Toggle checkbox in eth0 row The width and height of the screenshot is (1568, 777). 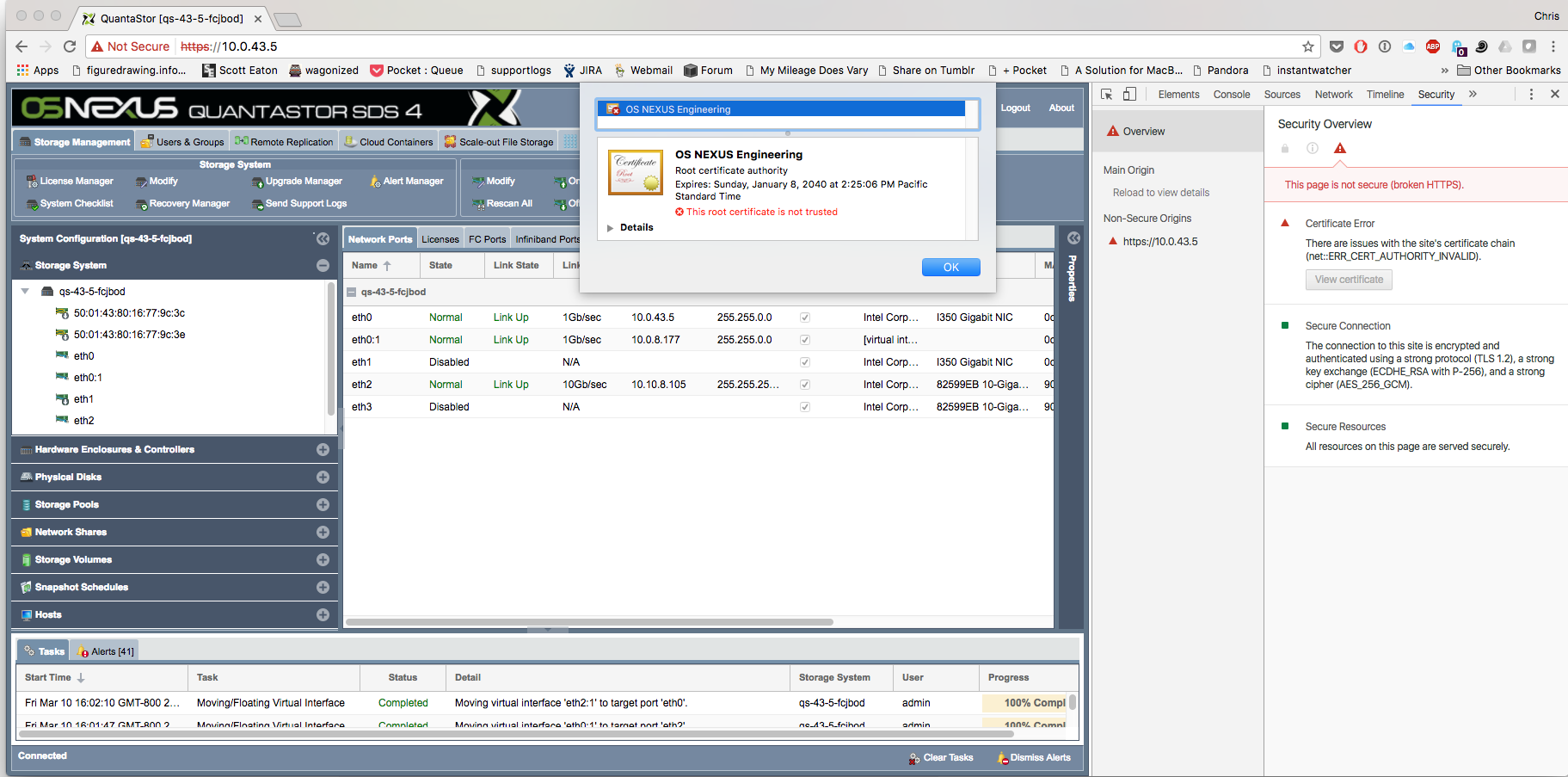[805, 318]
